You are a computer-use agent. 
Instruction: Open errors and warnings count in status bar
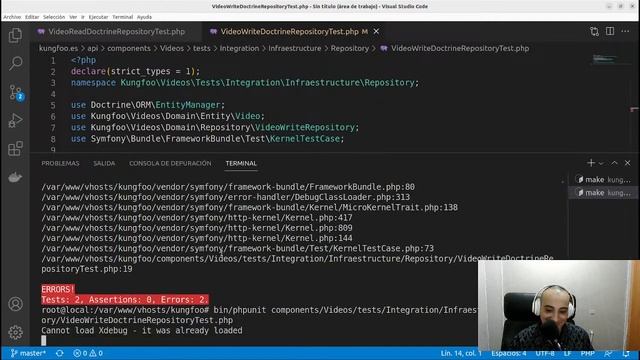[x=88, y=353]
